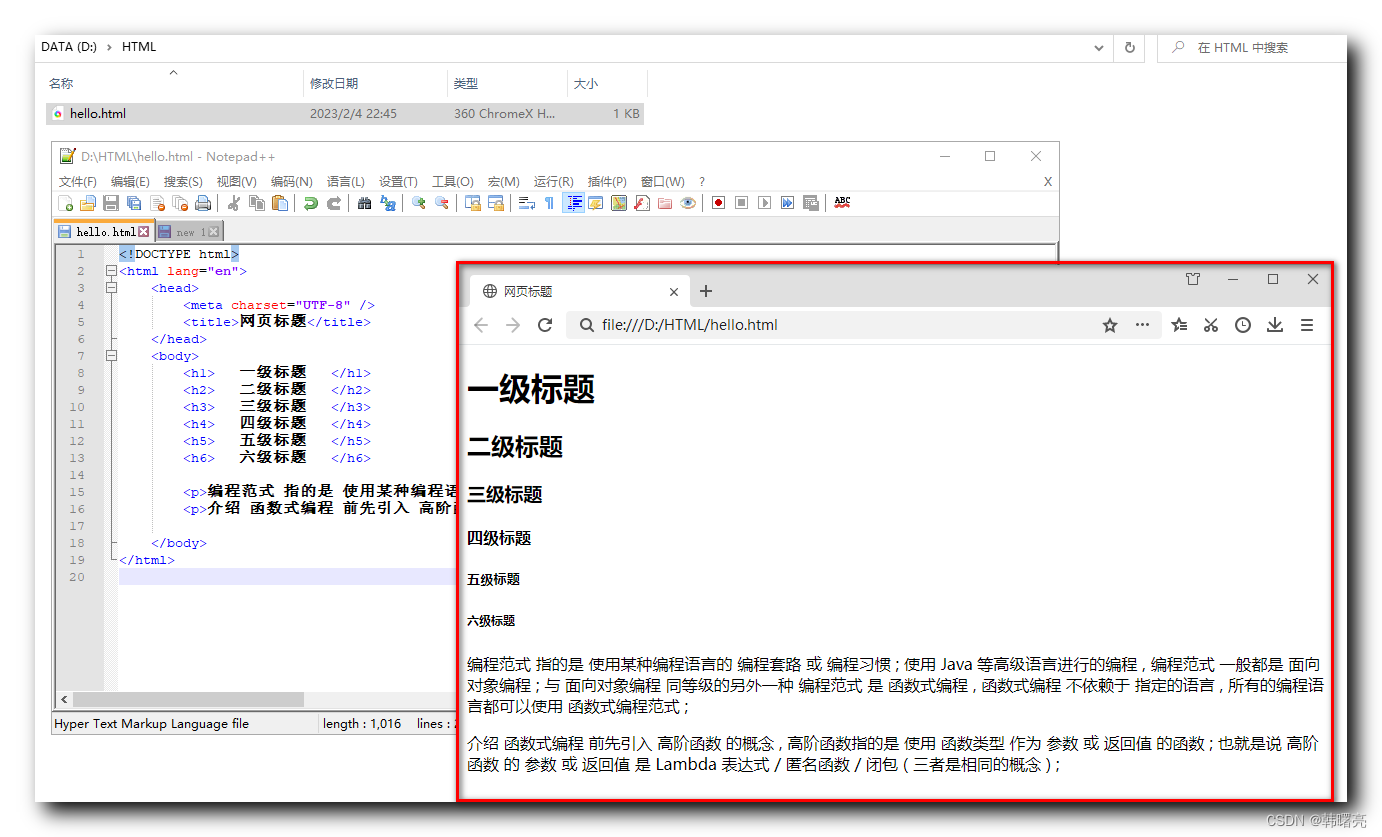Undo the last edit in Notepad++
The width and height of the screenshot is (1382, 837).
[310, 203]
